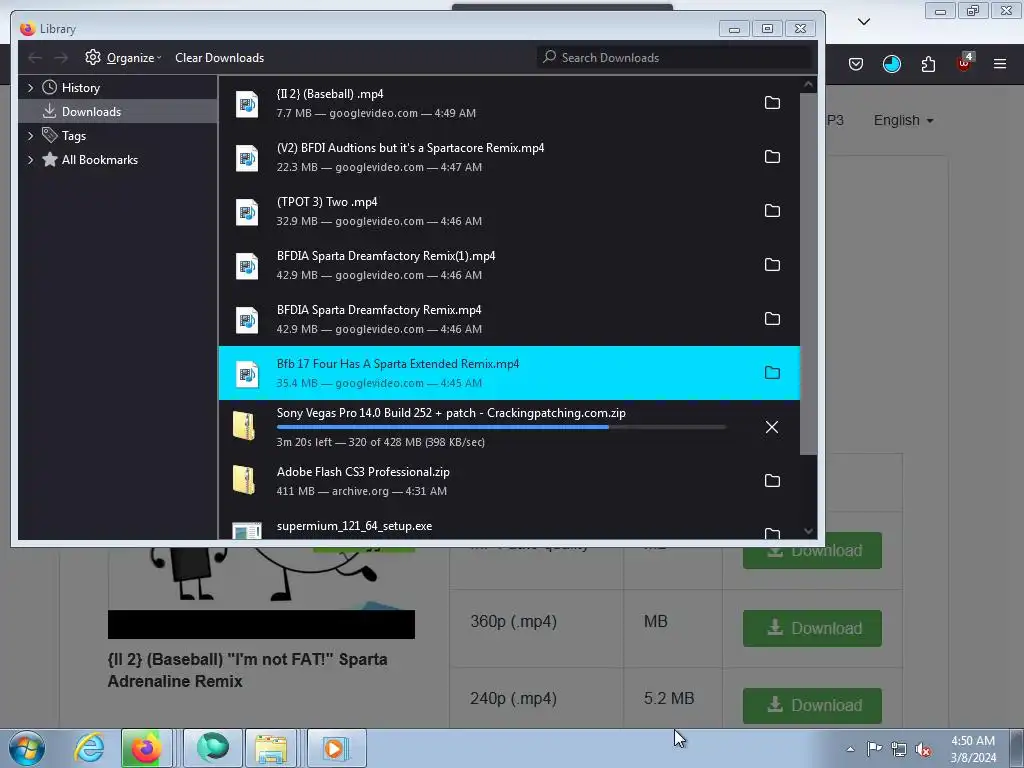
Task: Click the '411 MB — archive.org — 4:31 AM' text
Action: click(361, 491)
